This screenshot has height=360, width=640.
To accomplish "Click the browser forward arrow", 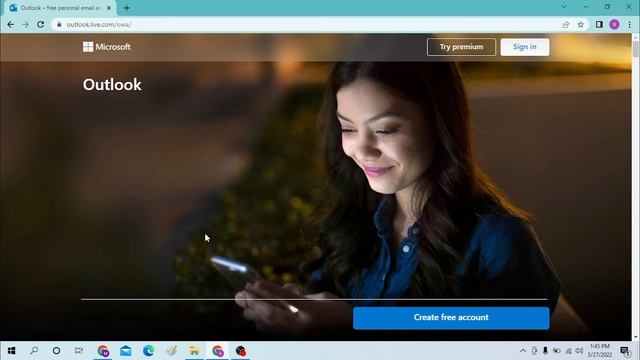I will 25,24.
